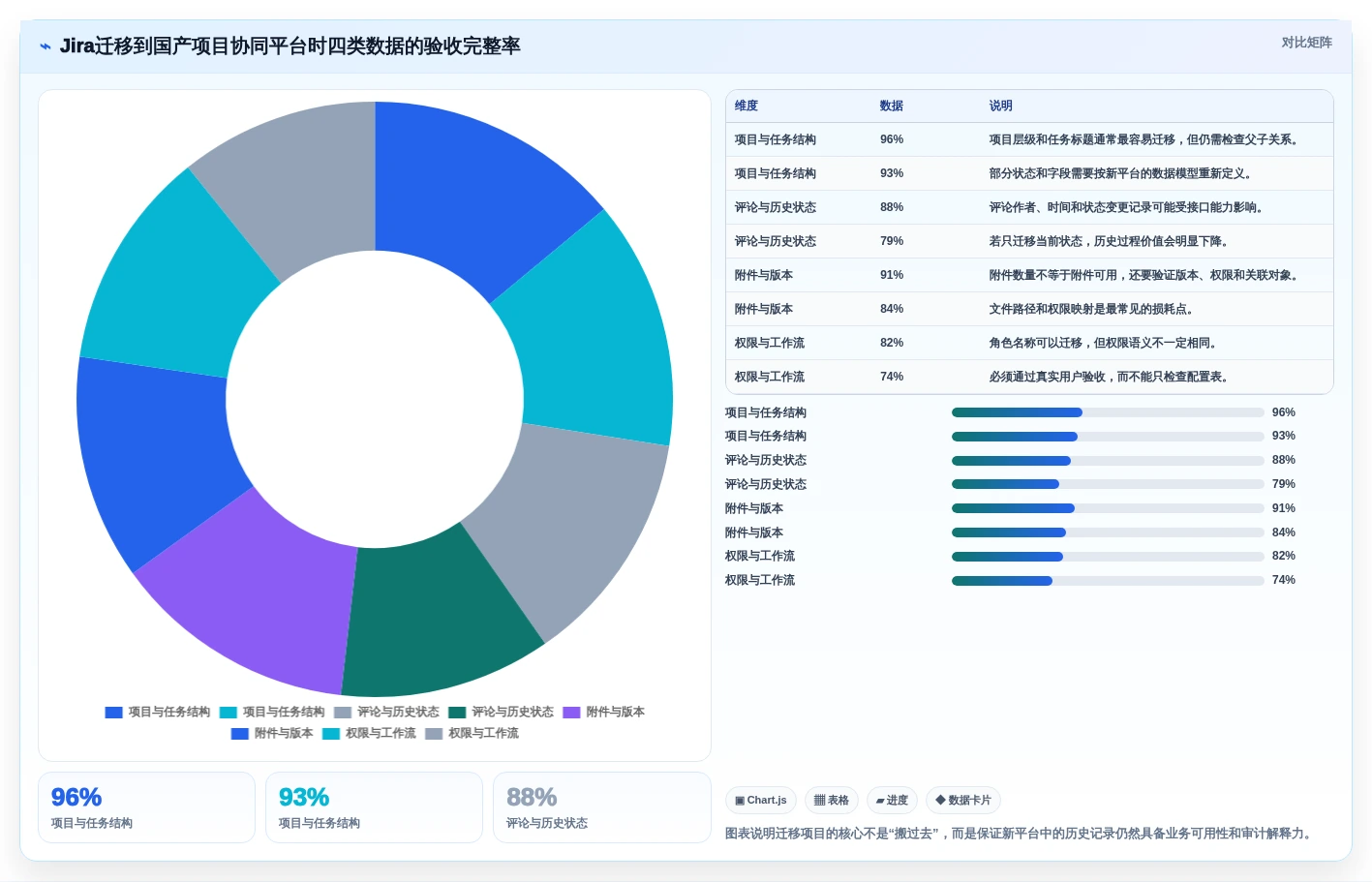
Task: Click the 82% progress bar
Action: 1108,557
